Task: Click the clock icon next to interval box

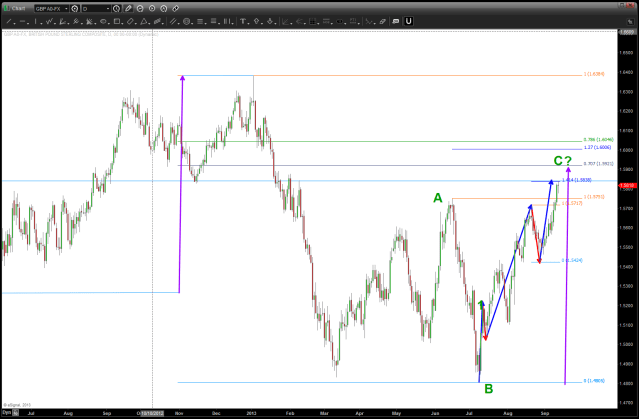Action: point(117,8)
